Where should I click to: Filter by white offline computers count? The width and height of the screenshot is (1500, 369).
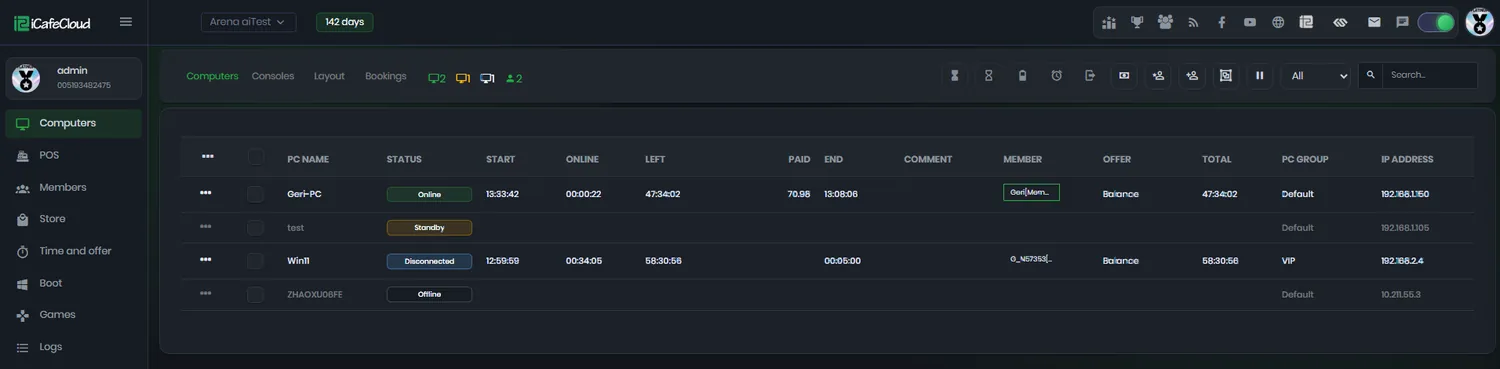488,78
